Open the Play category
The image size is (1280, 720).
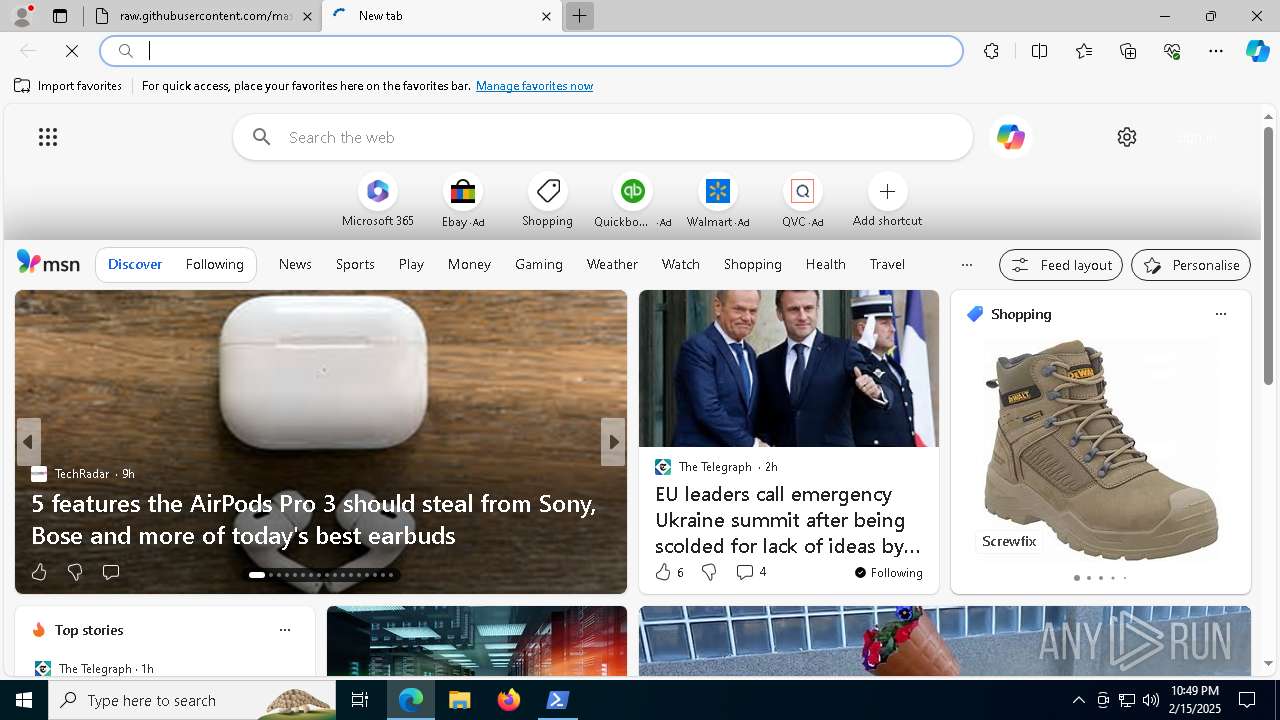tap(411, 264)
